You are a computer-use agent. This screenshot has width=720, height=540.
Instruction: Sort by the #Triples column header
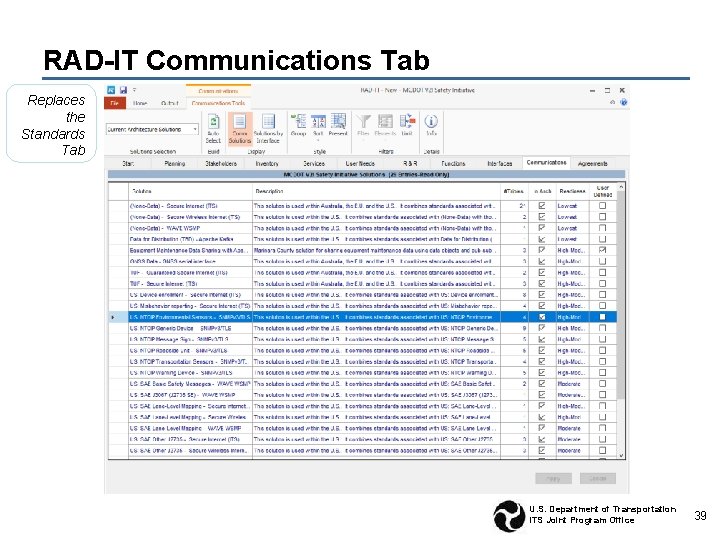click(x=514, y=191)
